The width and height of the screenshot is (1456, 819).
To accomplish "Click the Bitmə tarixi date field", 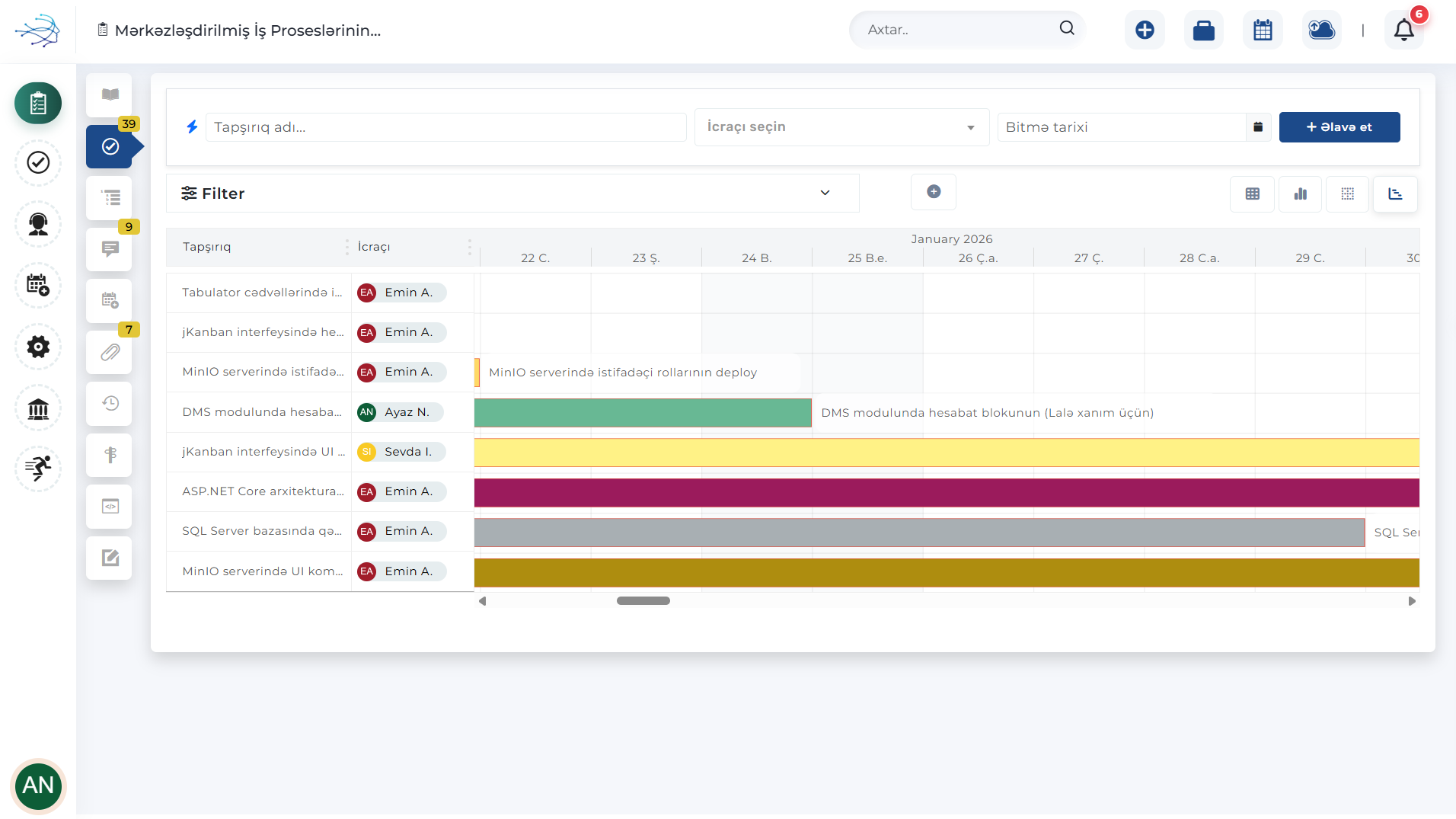I will point(1122,127).
